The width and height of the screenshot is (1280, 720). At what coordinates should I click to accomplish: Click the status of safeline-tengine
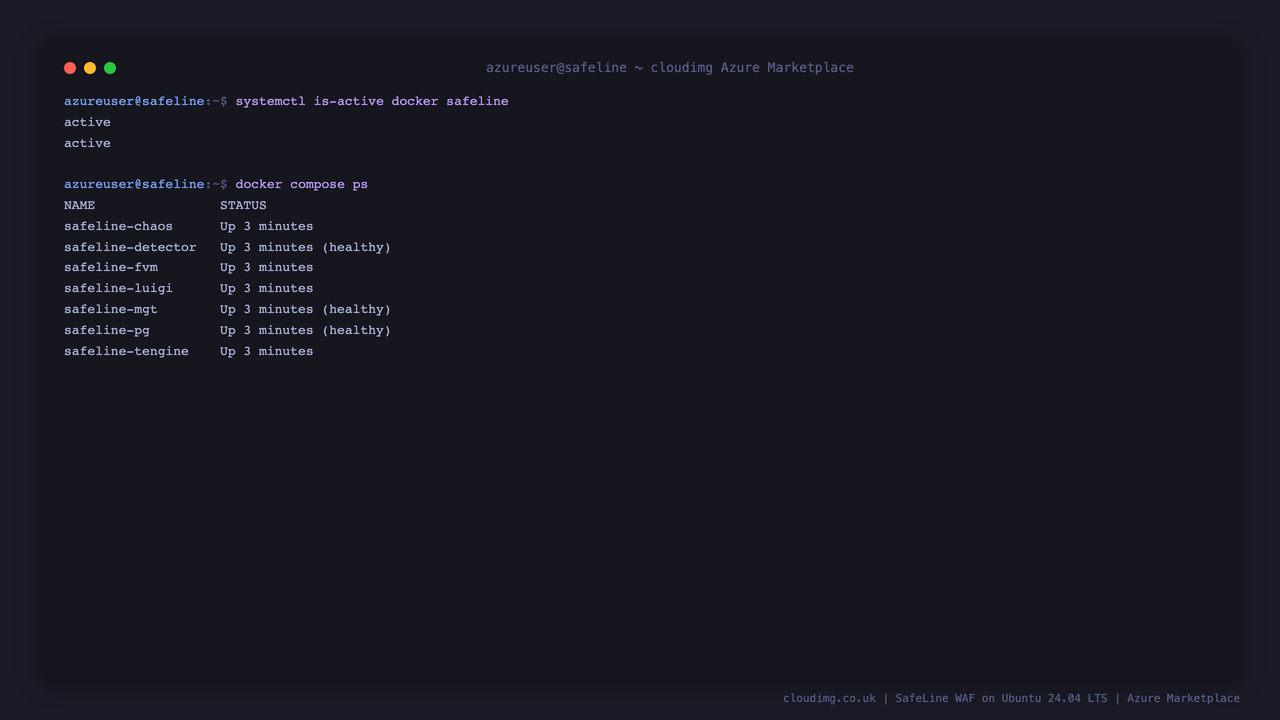pyautogui.click(x=267, y=351)
